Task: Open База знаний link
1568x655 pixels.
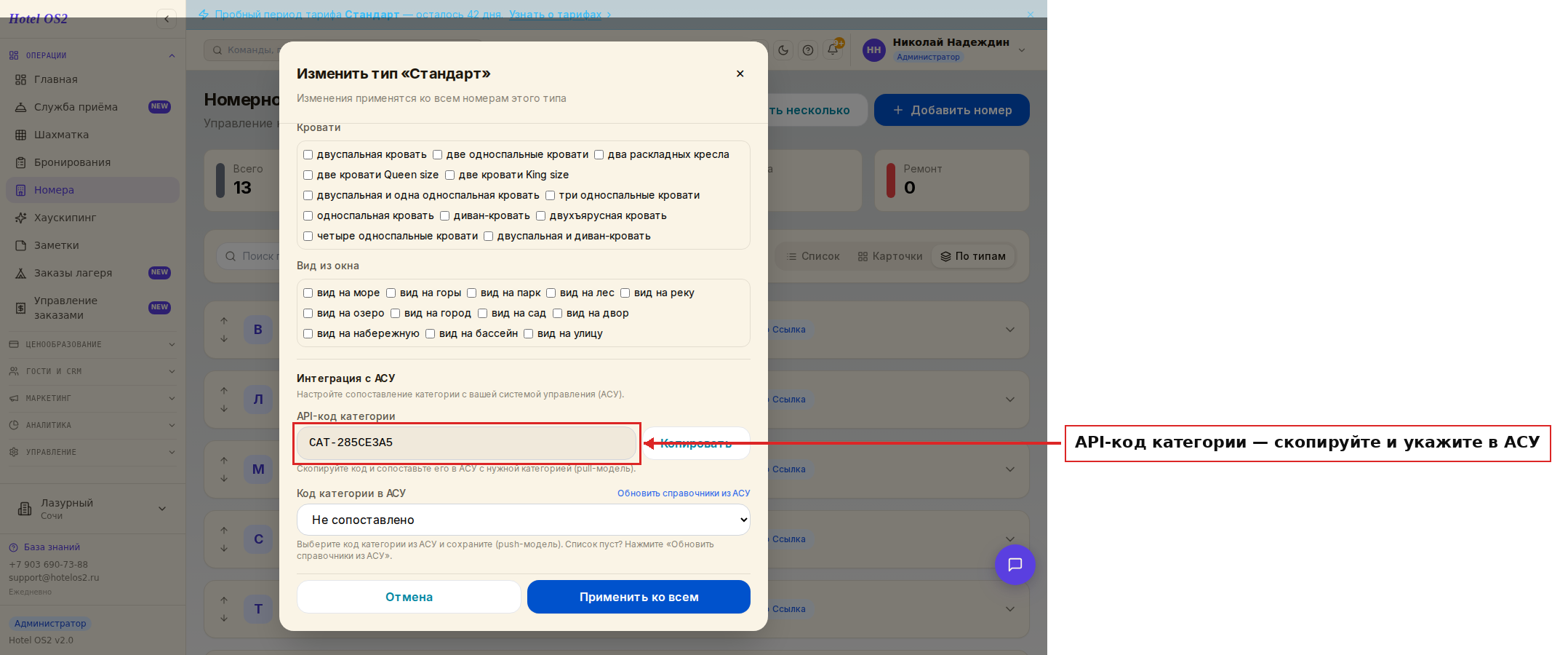Action: [44, 547]
